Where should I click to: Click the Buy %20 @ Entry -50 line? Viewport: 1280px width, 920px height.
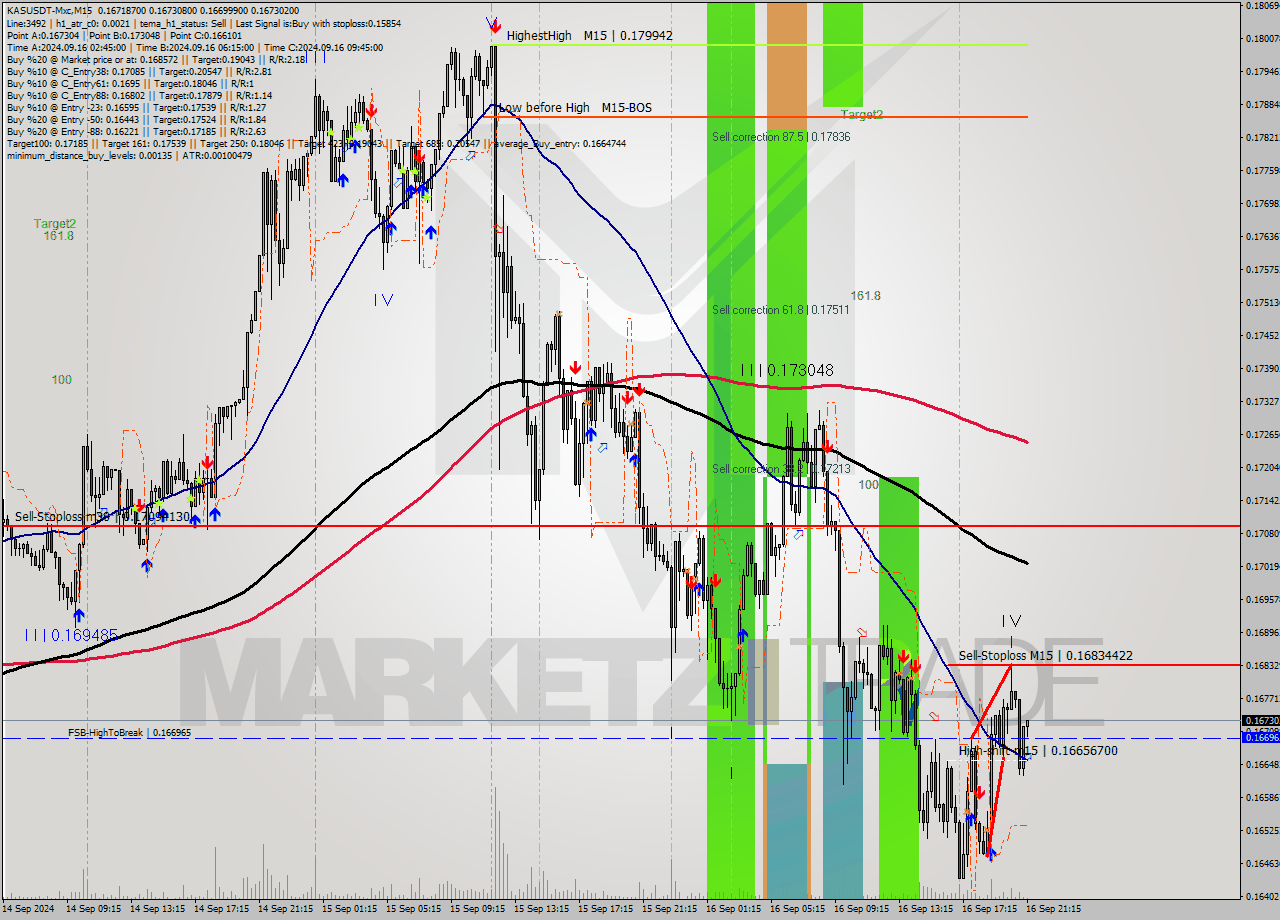136,119
